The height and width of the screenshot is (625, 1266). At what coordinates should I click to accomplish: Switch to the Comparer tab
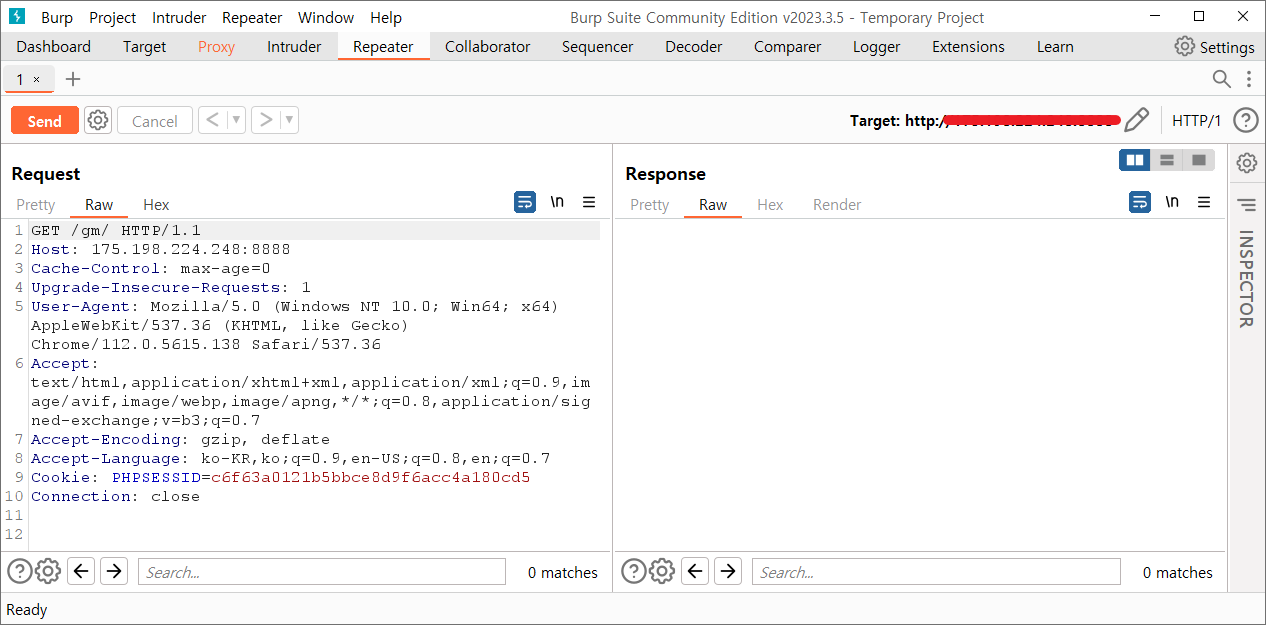[788, 47]
